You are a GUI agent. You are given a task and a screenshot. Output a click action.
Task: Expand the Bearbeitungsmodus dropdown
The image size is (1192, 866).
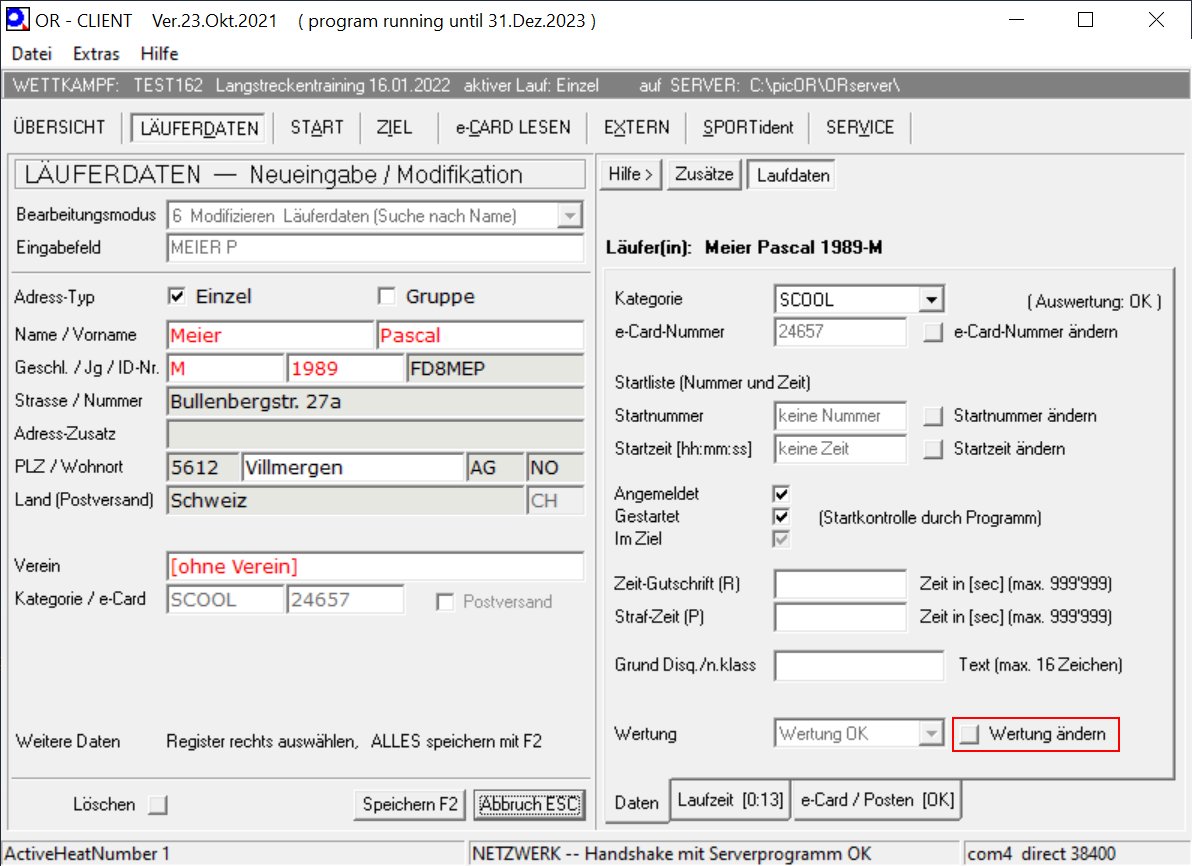(x=570, y=216)
